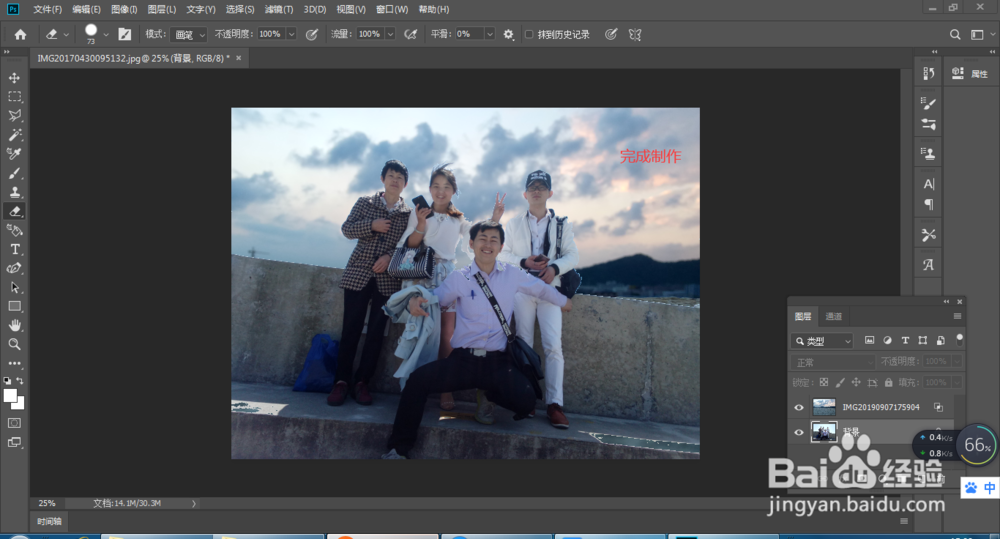This screenshot has height=539, width=1000.
Task: Select the Rectangle shape tool
Action: pyautogui.click(x=14, y=306)
